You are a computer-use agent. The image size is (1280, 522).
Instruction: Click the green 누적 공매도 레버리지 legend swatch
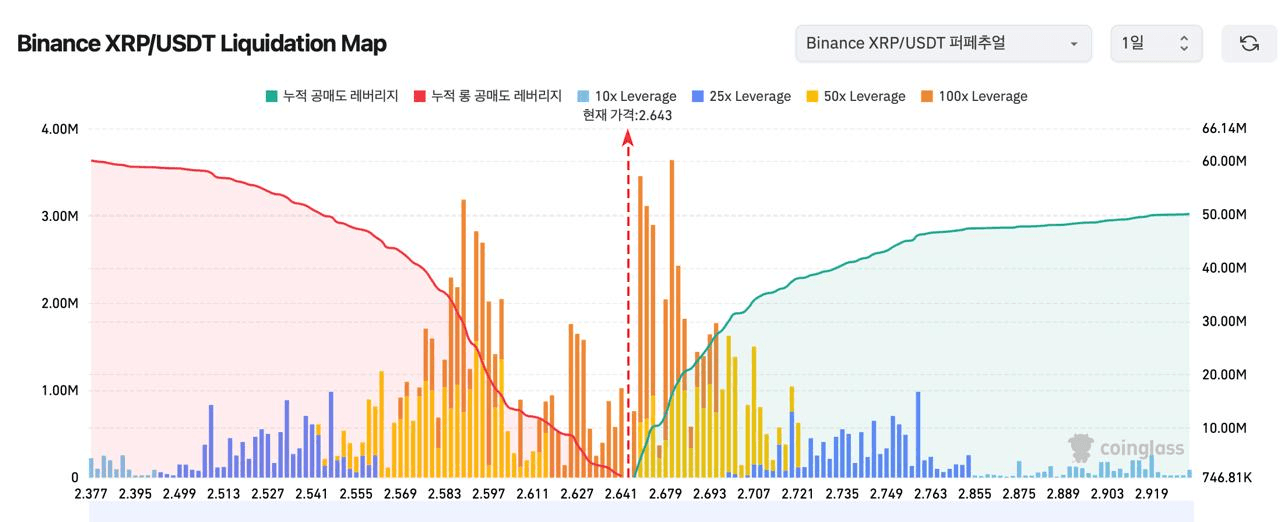pyautogui.click(x=271, y=96)
